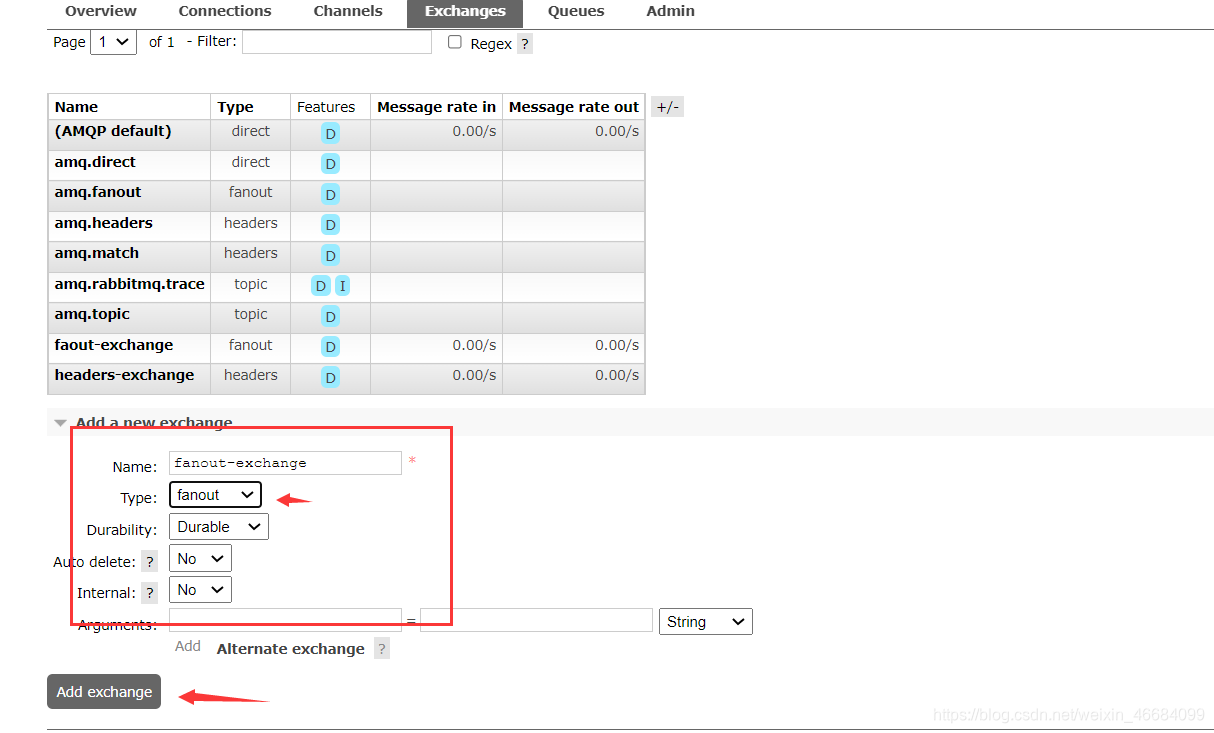1214x733 pixels.
Task: Switch to the Queues tab
Action: [x=576, y=11]
